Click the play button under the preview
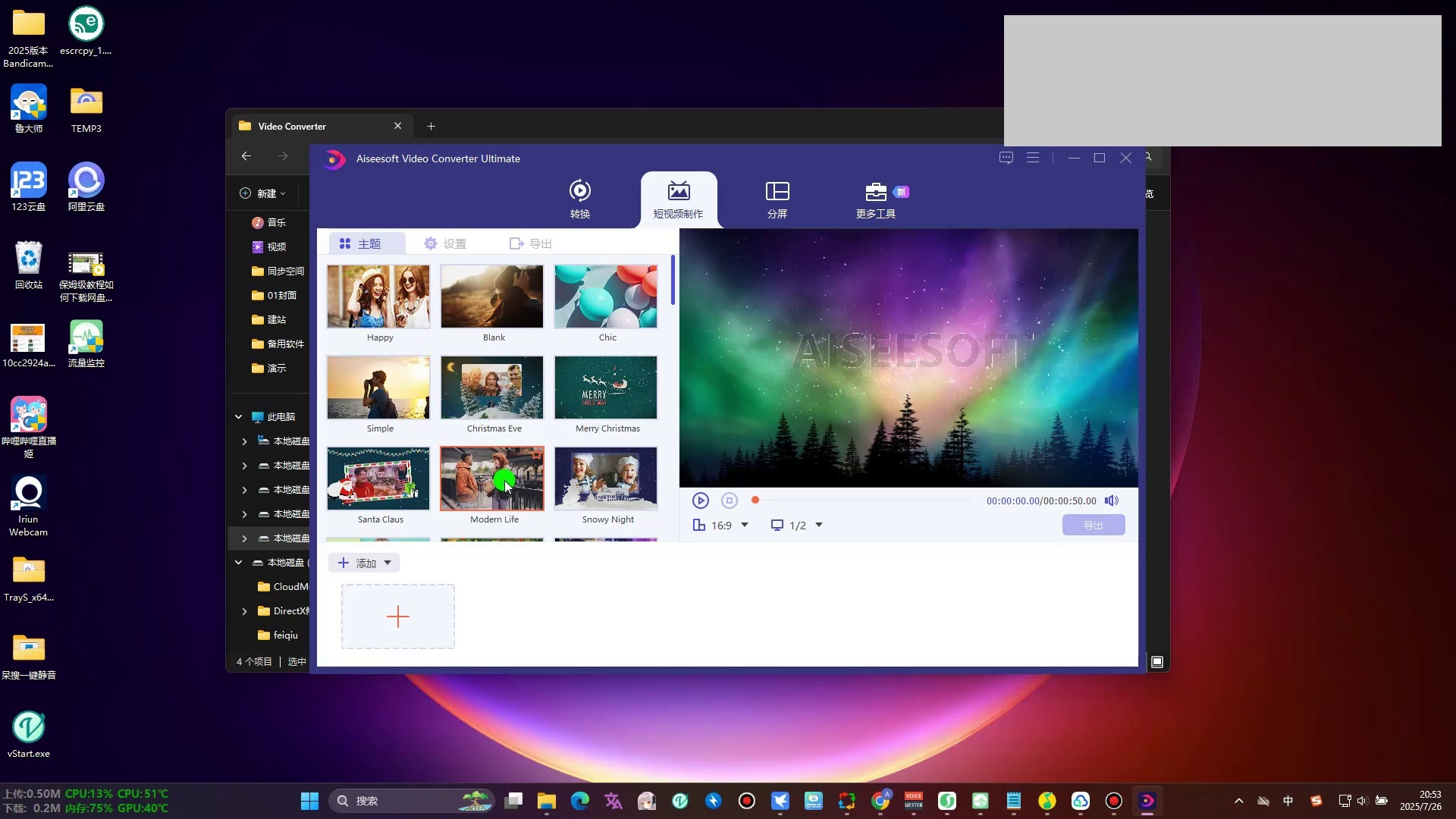 click(700, 500)
